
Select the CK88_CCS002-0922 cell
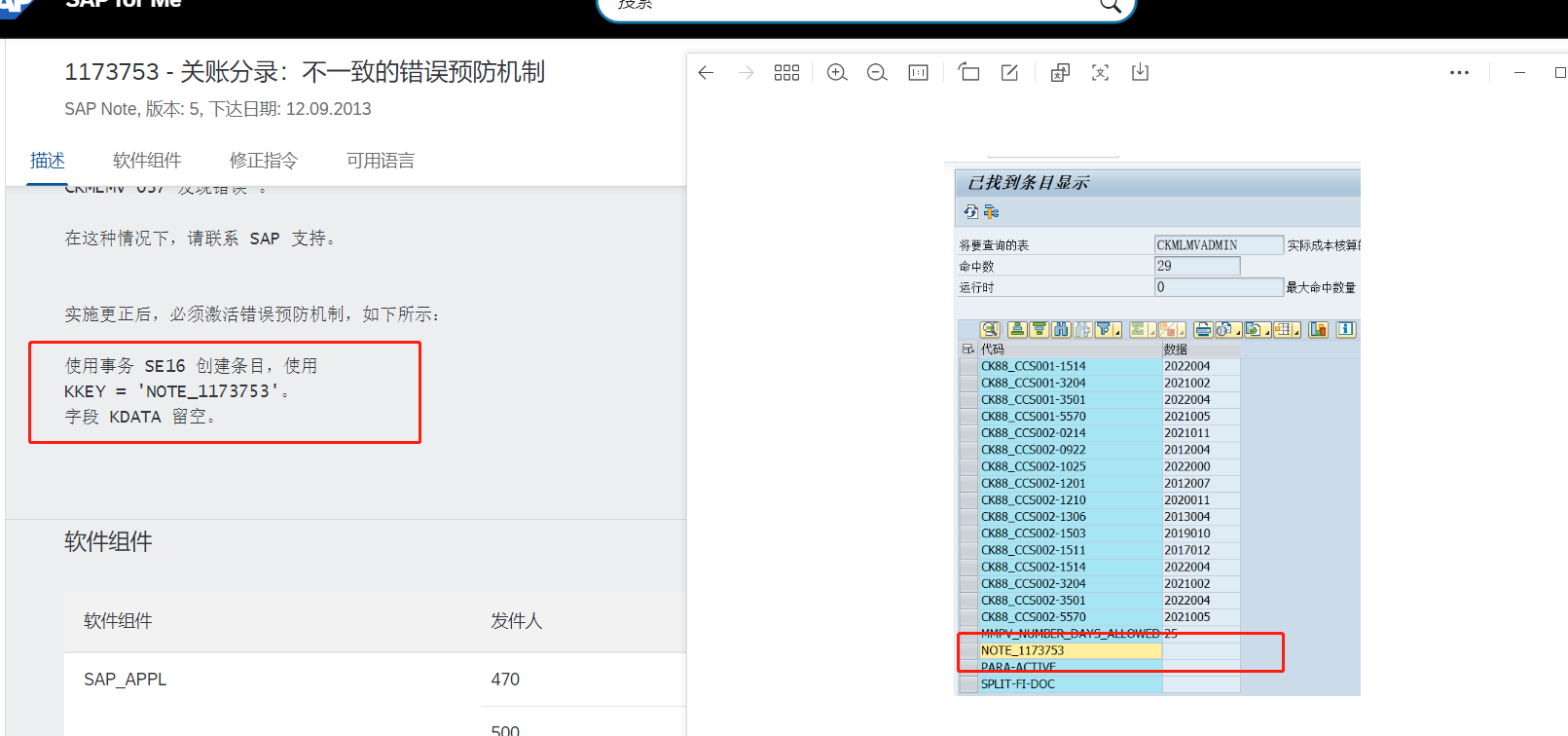(x=1071, y=450)
